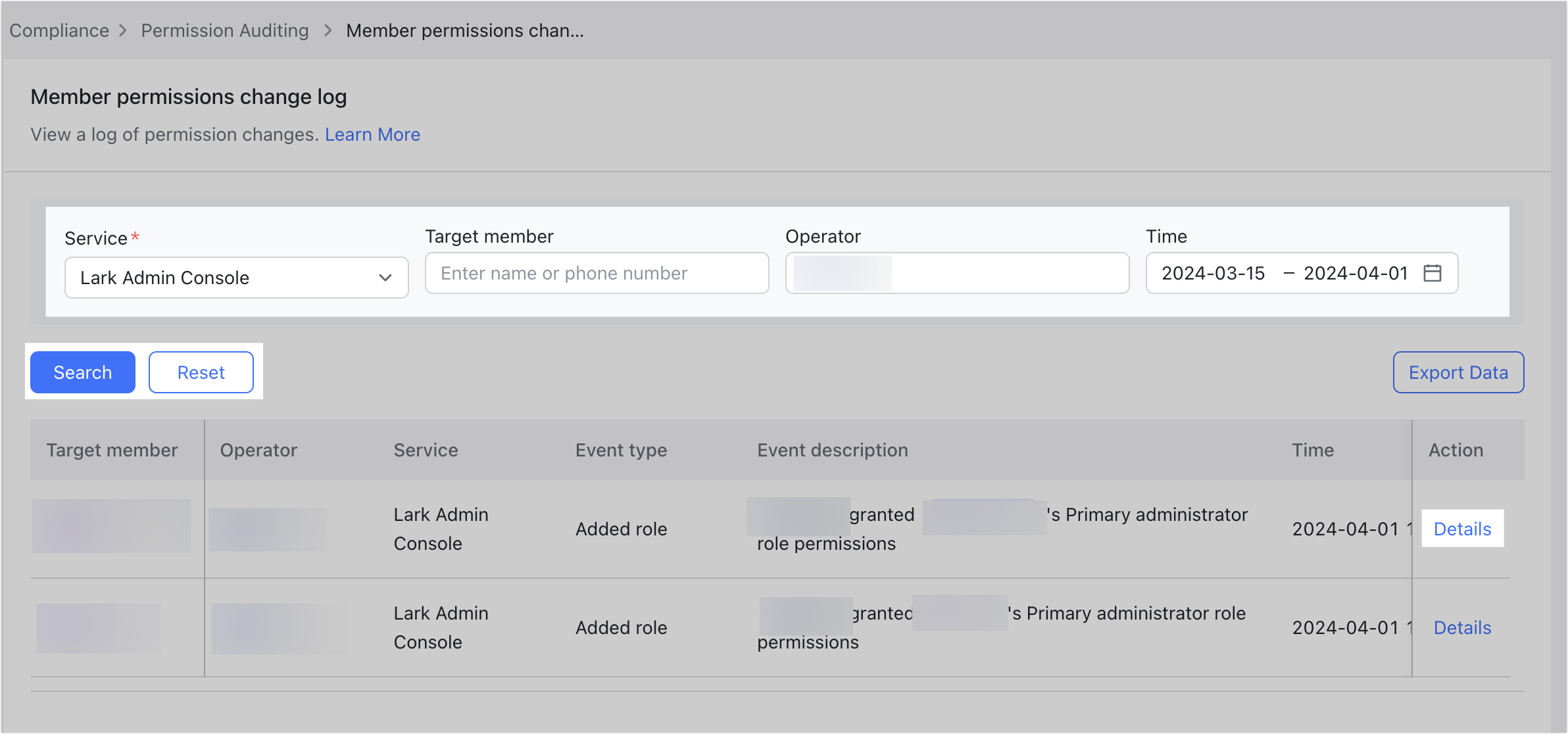The height and width of the screenshot is (734, 1568).
Task: Select the Event type column header
Action: point(620,450)
